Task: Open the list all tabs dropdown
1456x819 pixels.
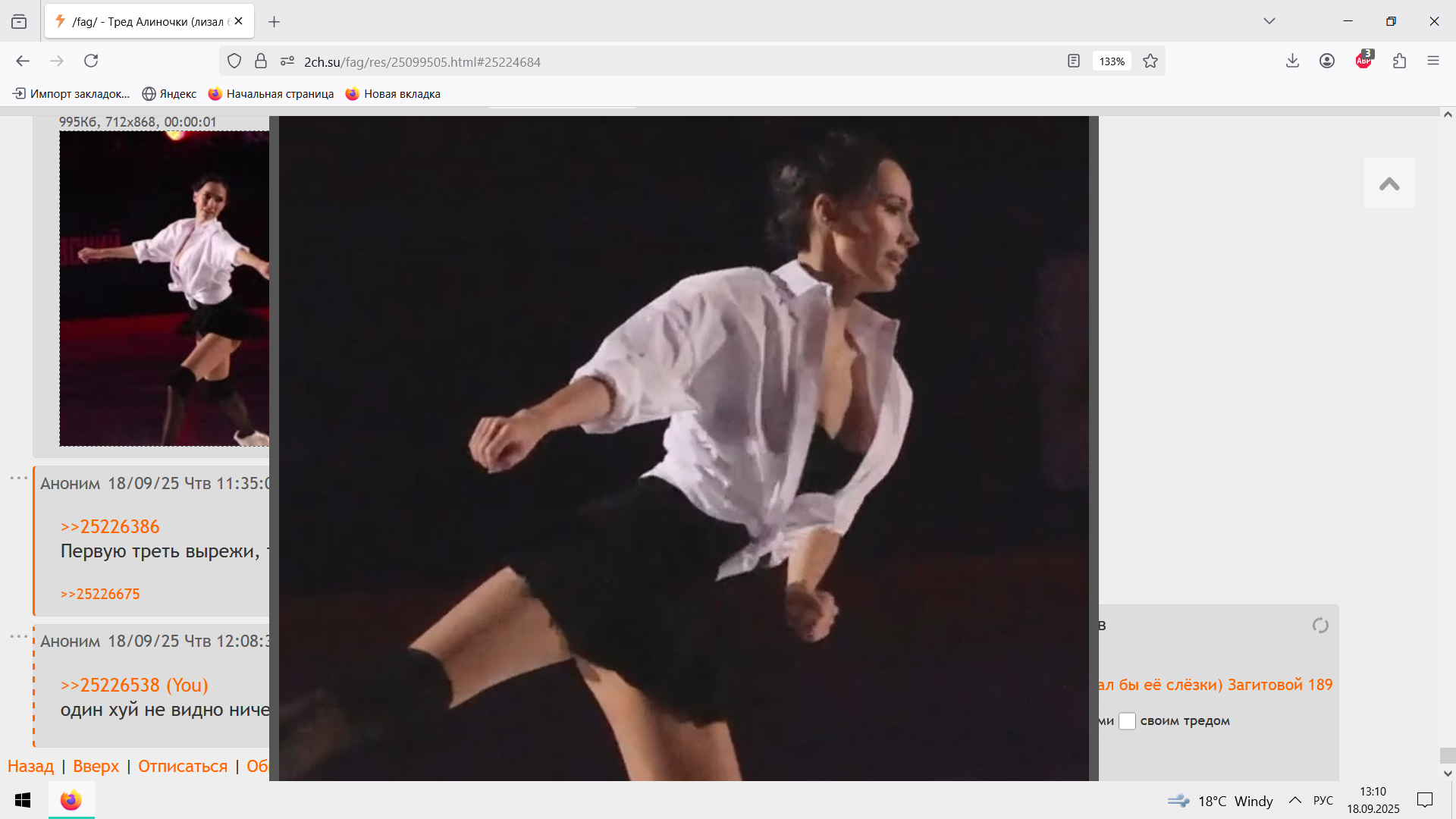Action: point(1269,21)
